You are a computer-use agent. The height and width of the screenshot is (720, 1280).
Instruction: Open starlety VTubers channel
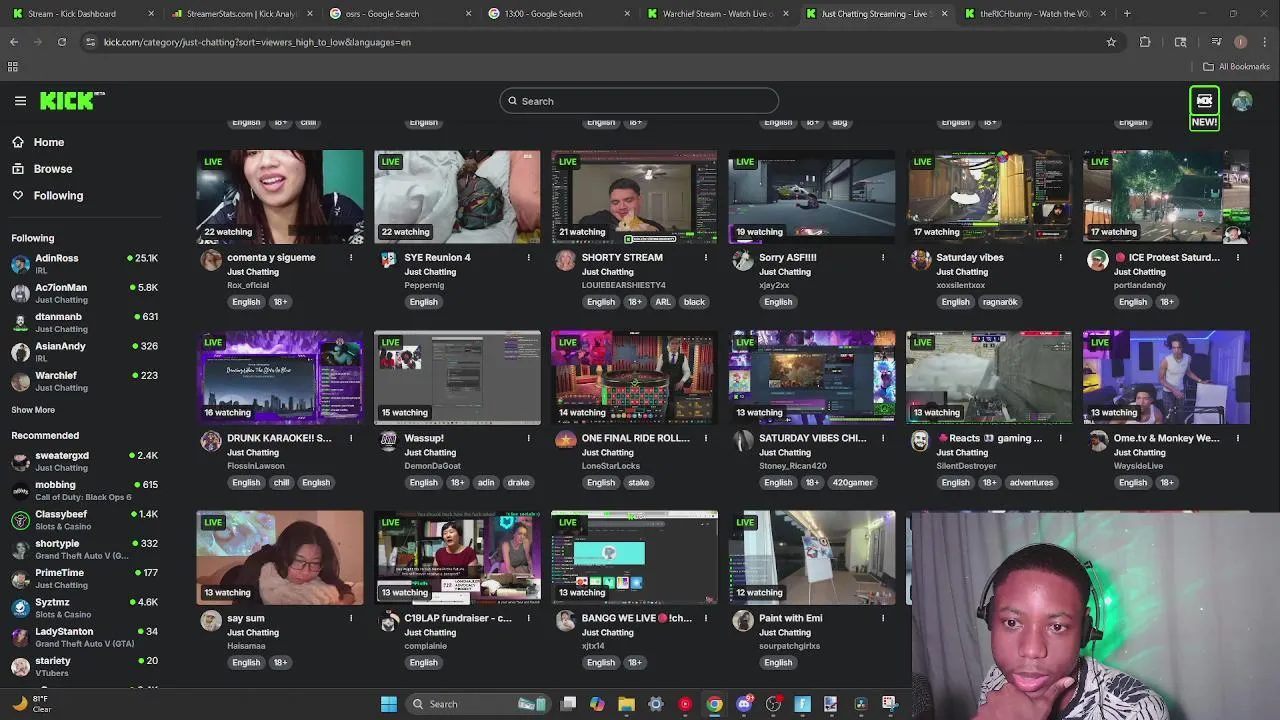pyautogui.click(x=84, y=667)
